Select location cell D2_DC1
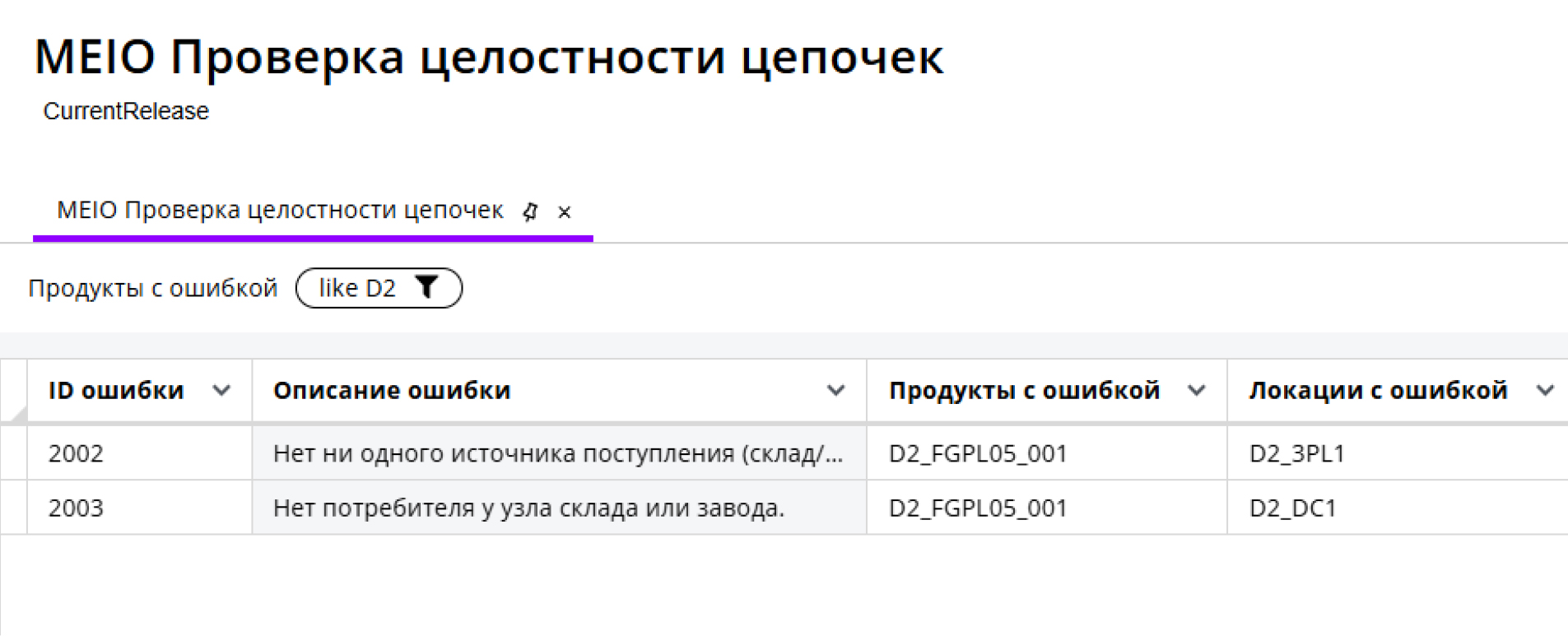The width and height of the screenshot is (1568, 636). click(1292, 508)
